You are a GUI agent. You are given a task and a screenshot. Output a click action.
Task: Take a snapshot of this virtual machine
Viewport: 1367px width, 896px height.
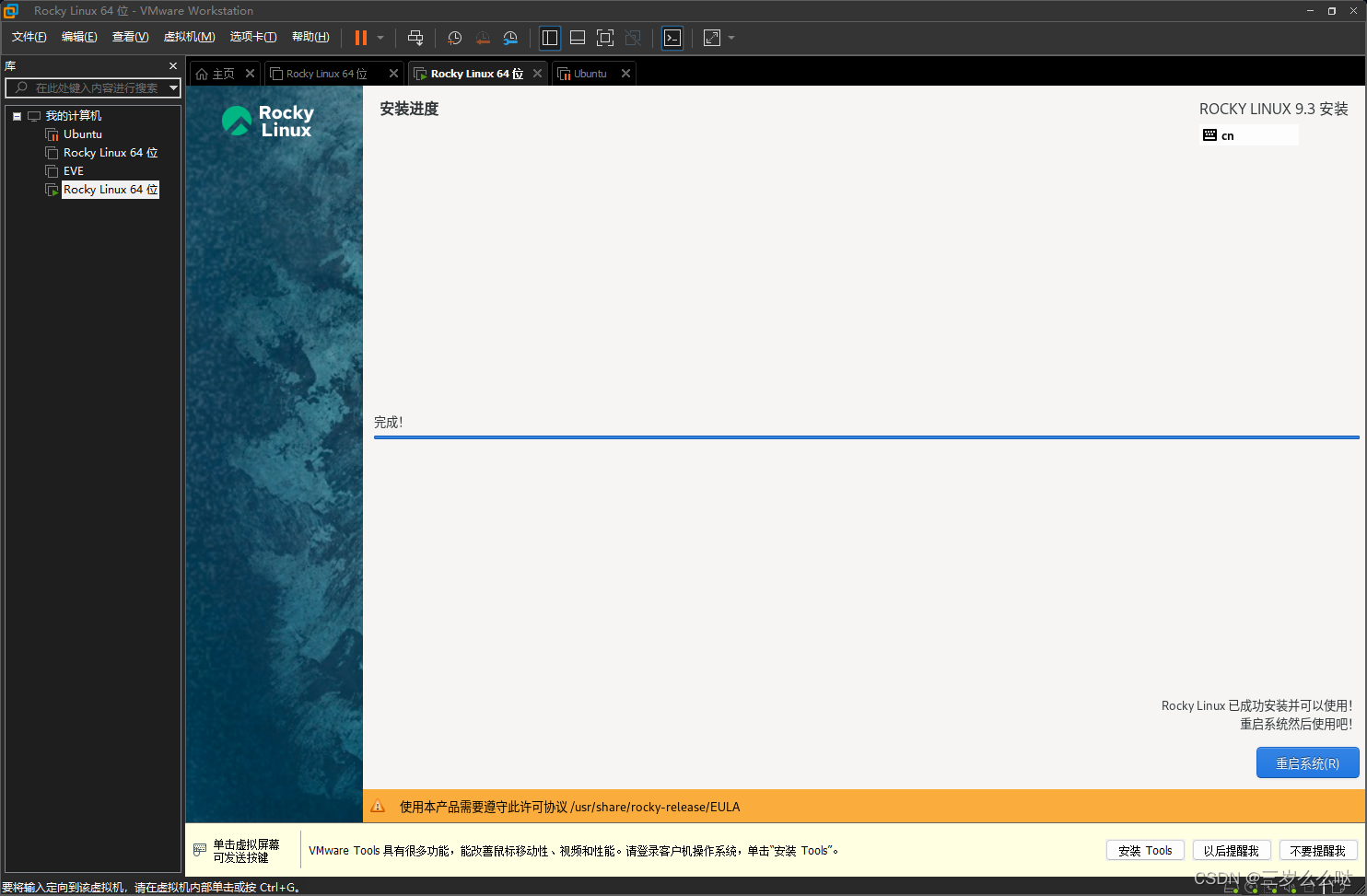point(454,38)
